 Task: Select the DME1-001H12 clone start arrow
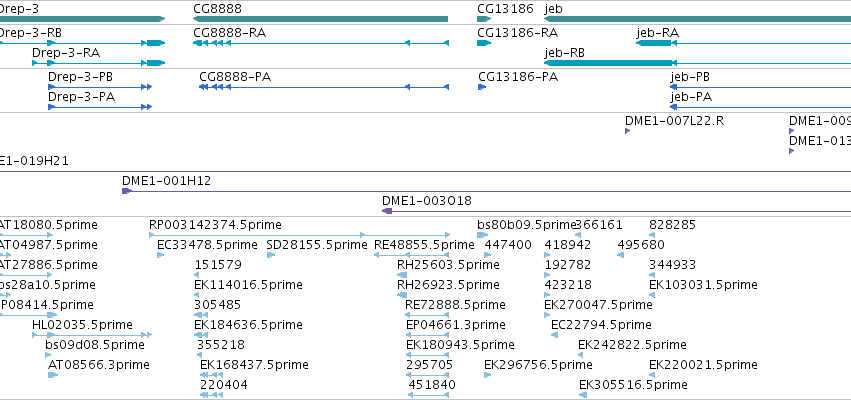pyautogui.click(x=127, y=191)
